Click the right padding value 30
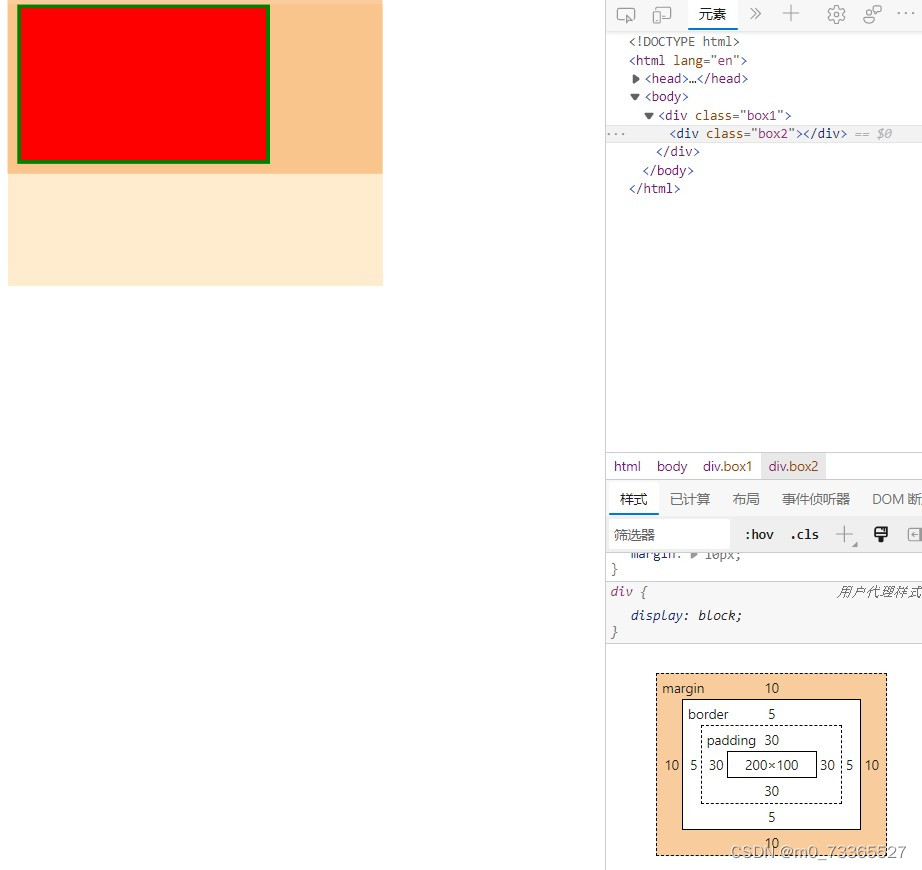This screenshot has width=922, height=870. pos(827,765)
